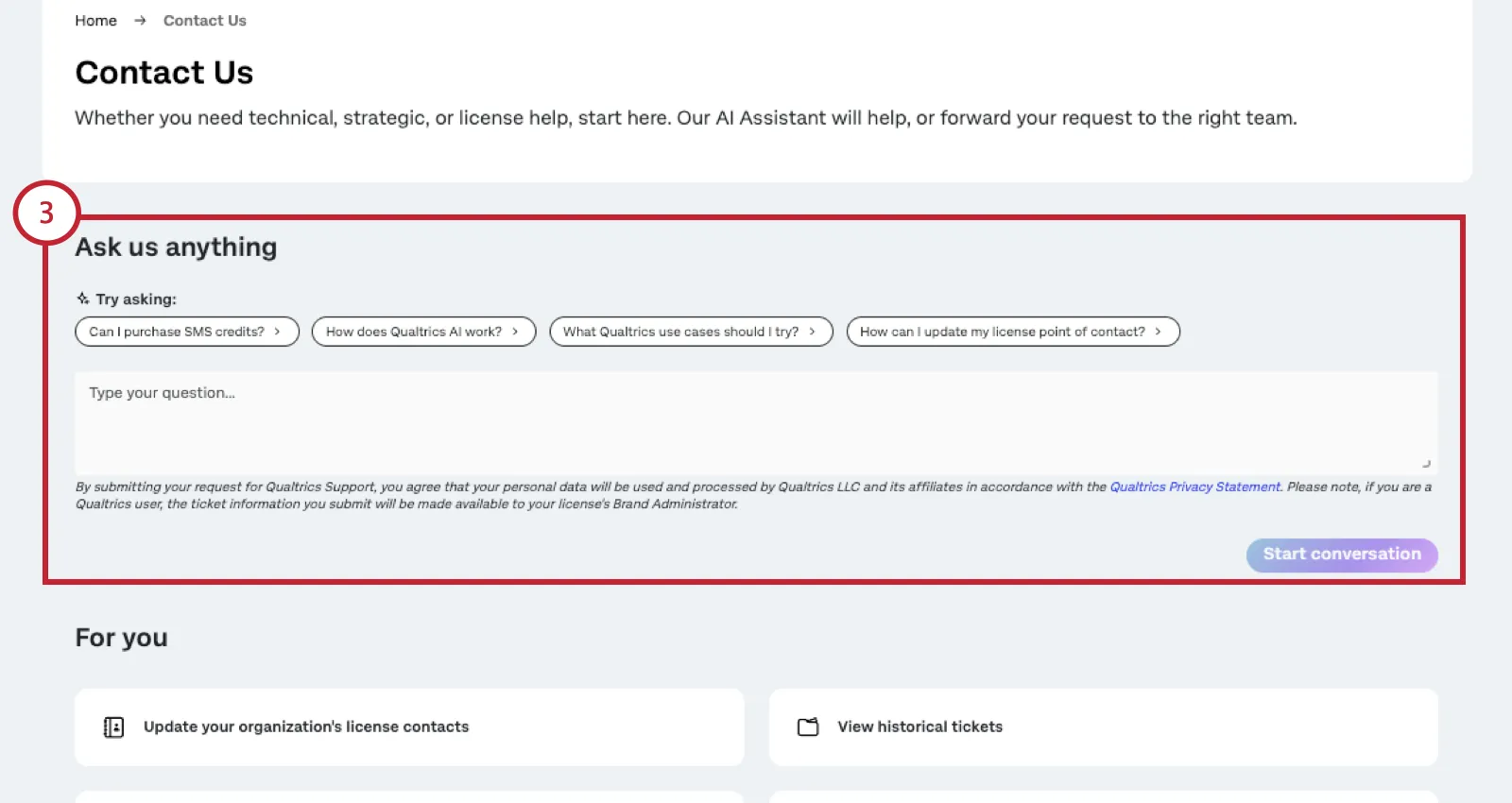
Task: Grab the text area resize handle corner
Action: click(1427, 464)
